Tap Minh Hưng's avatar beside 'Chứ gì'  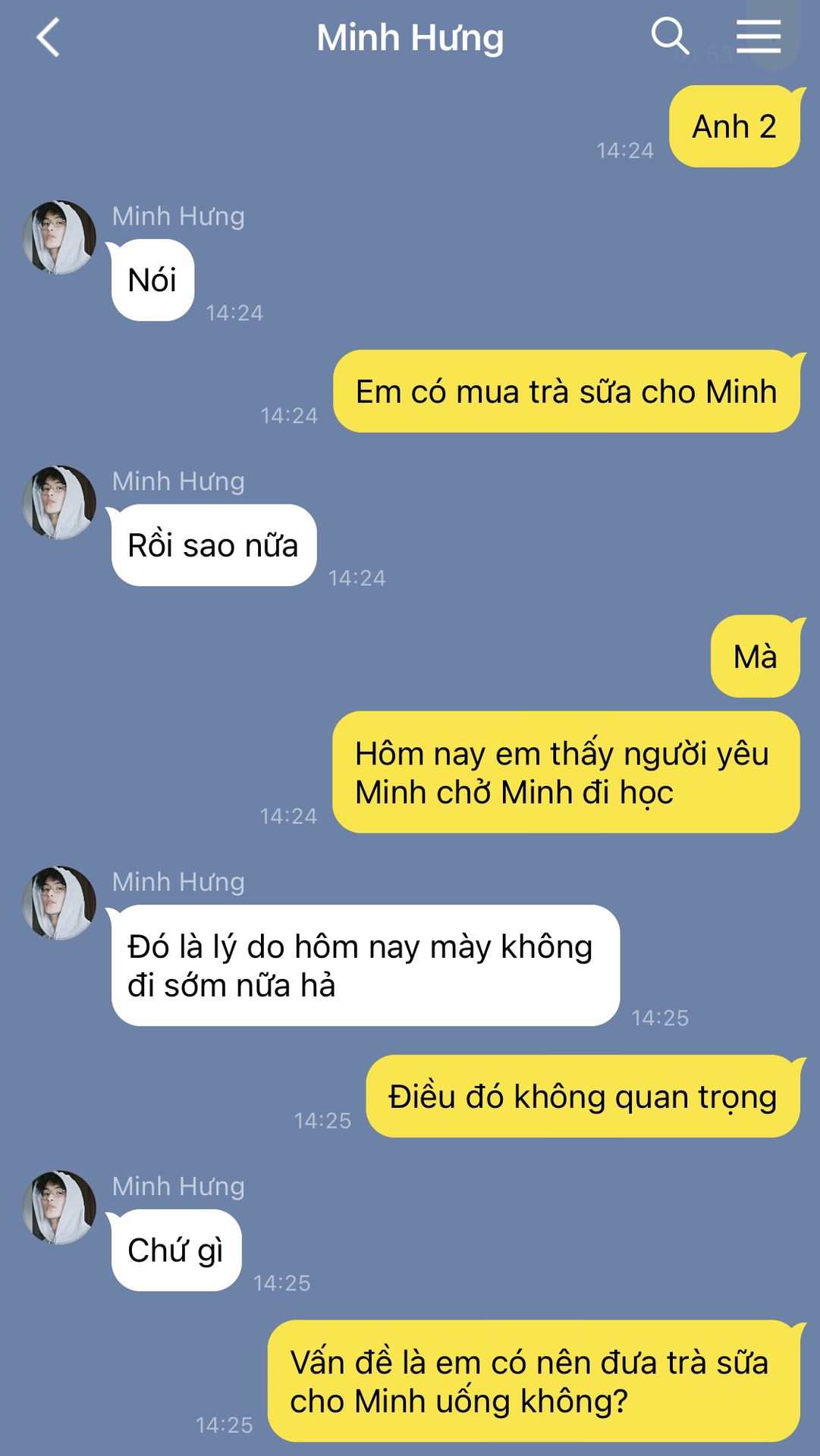pos(59,1207)
